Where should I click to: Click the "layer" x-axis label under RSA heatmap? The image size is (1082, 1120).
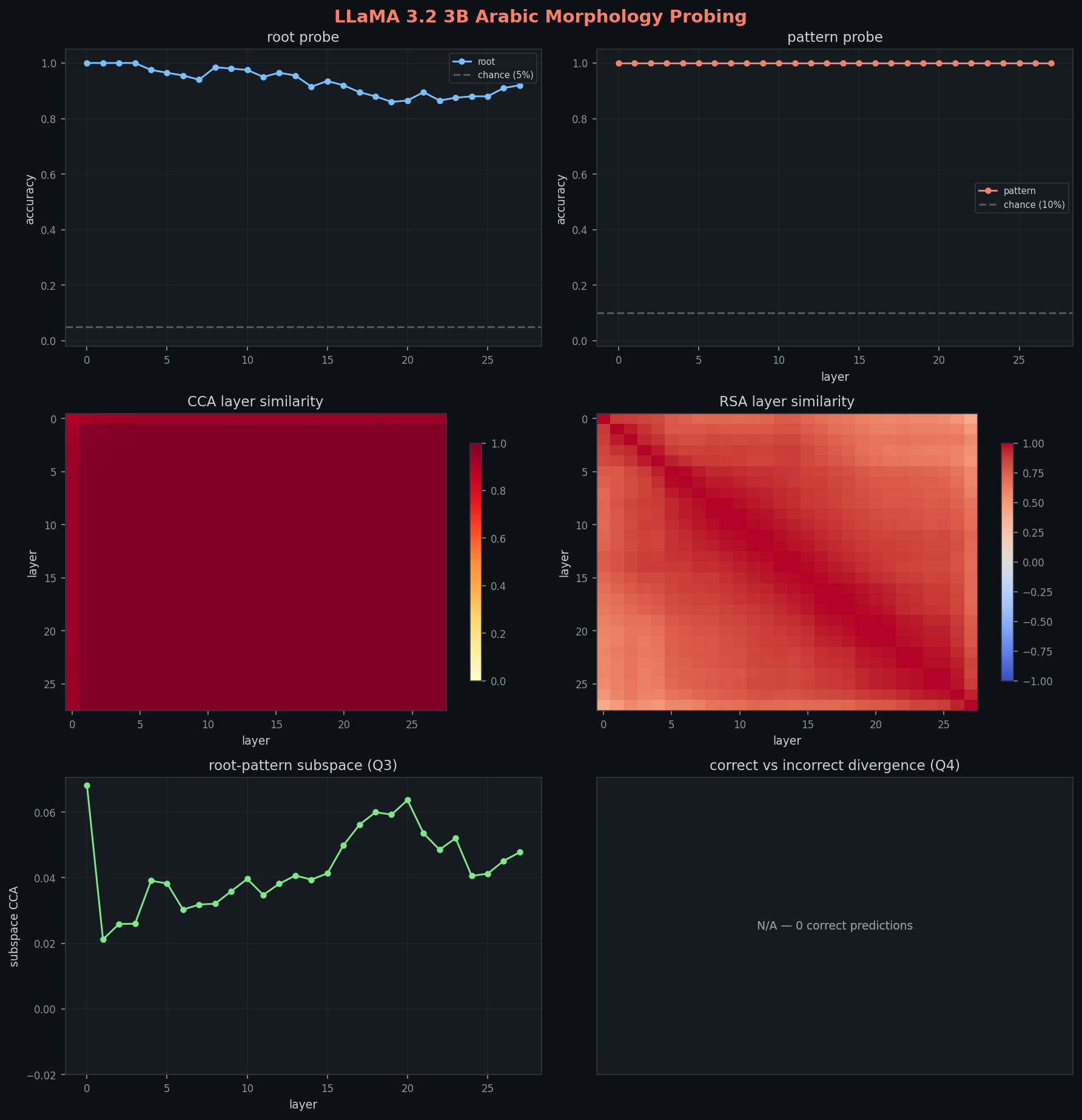pyautogui.click(x=787, y=740)
